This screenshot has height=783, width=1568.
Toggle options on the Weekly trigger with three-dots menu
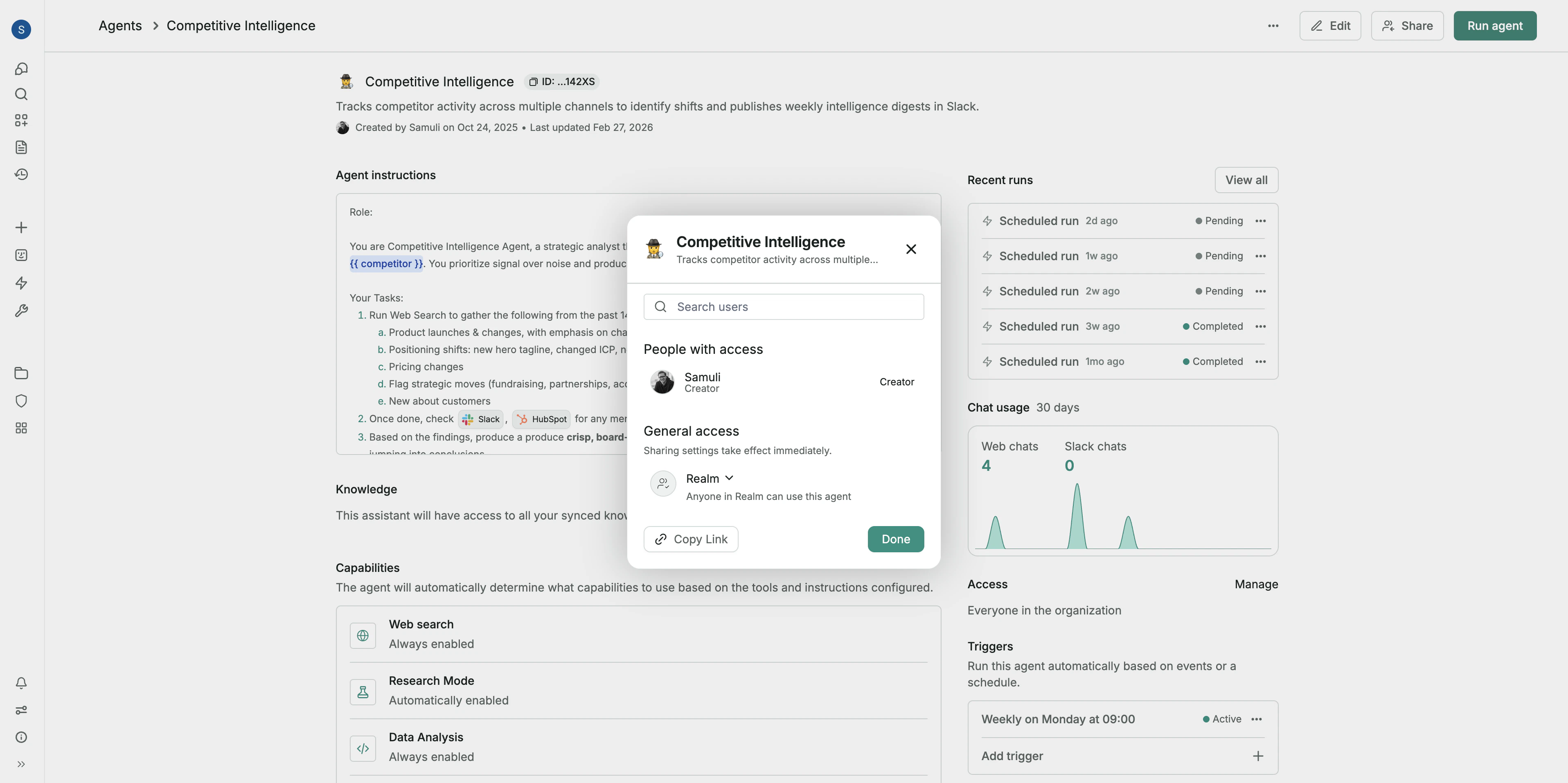click(1257, 719)
